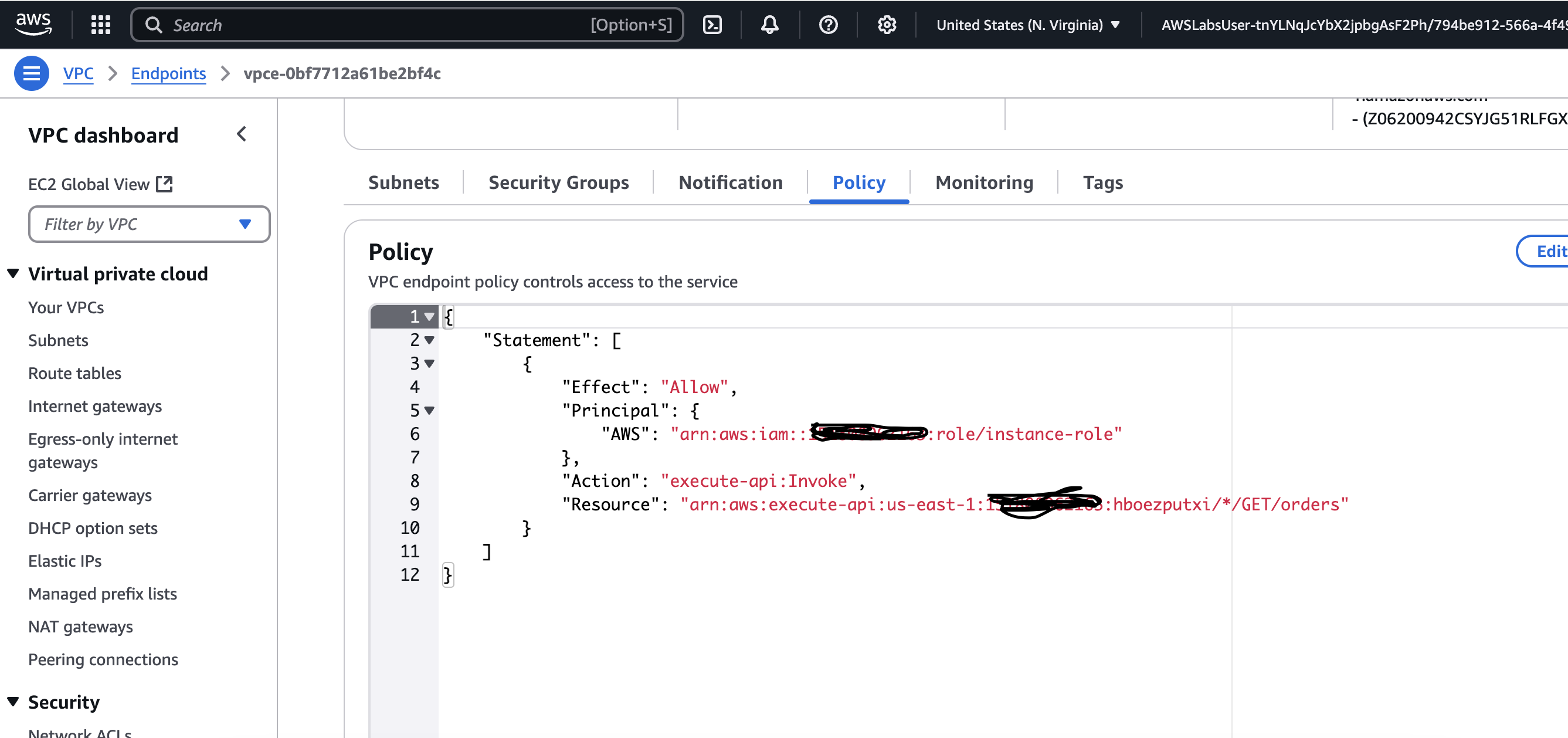Viewport: 1568px width, 738px height.
Task: Collapse the Security section
Action: pos(13,702)
